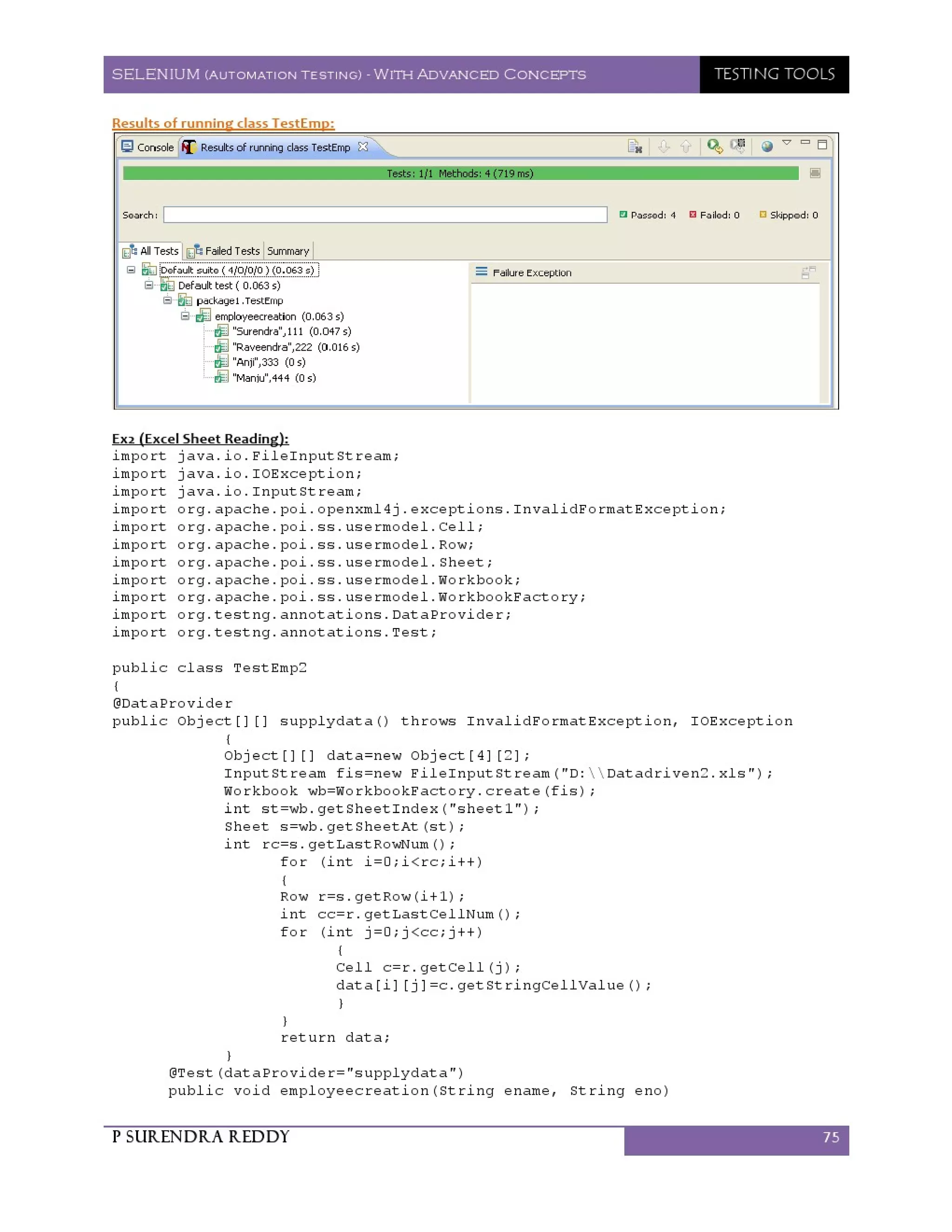Click the rerun last test icon

click(x=714, y=146)
